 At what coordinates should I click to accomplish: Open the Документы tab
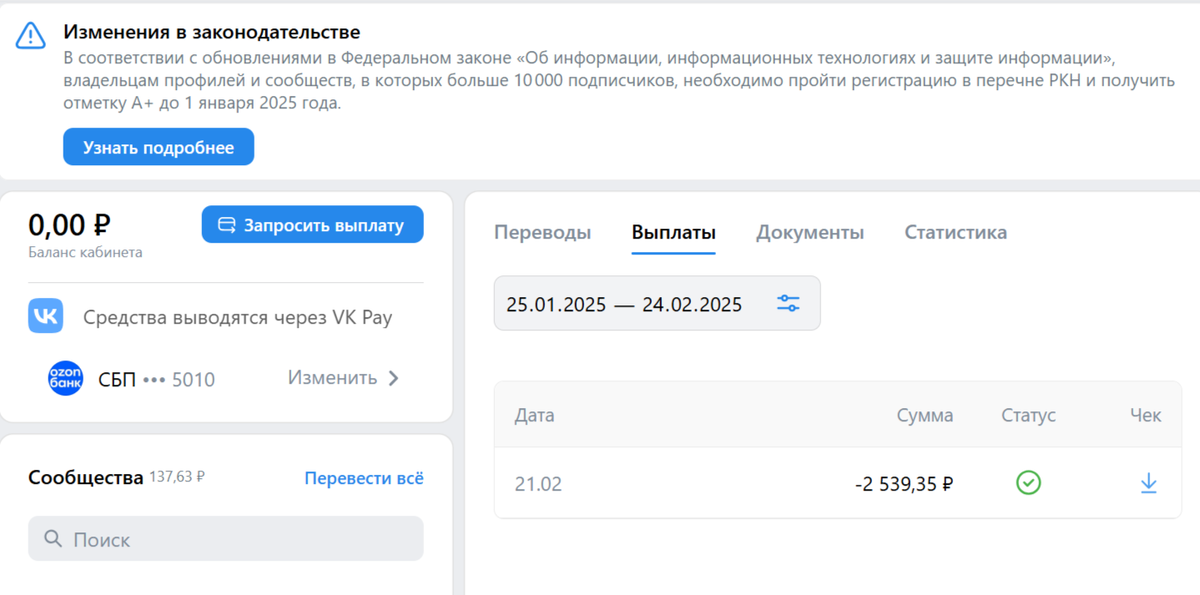[x=810, y=231]
